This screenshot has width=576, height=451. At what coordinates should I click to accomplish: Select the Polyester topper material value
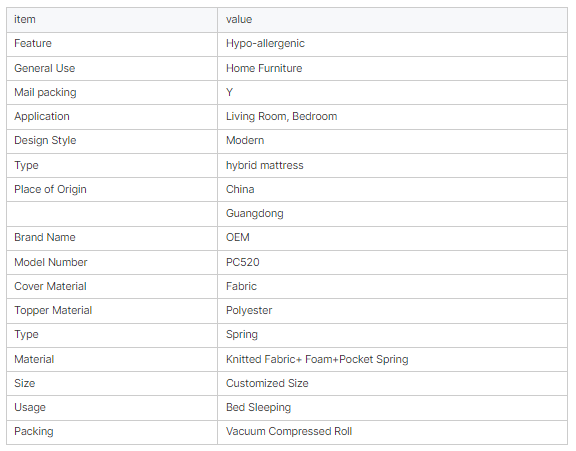[249, 310]
